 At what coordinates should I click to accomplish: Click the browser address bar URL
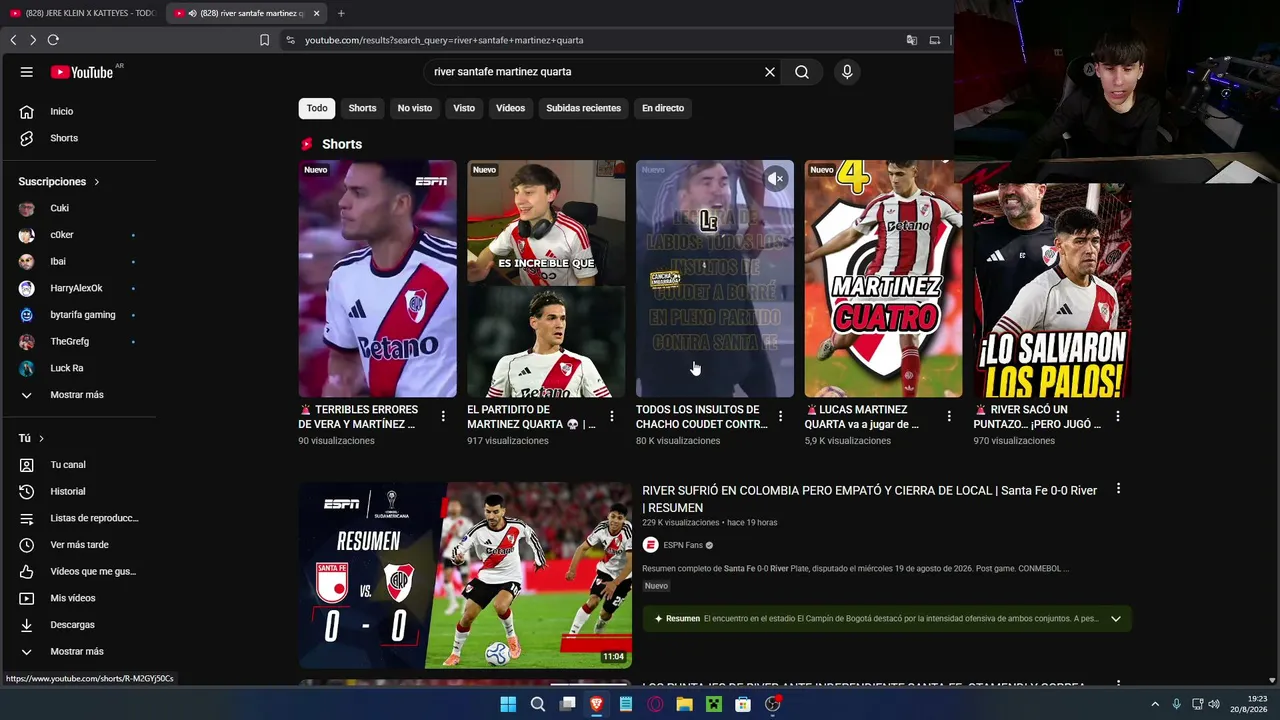(x=444, y=40)
